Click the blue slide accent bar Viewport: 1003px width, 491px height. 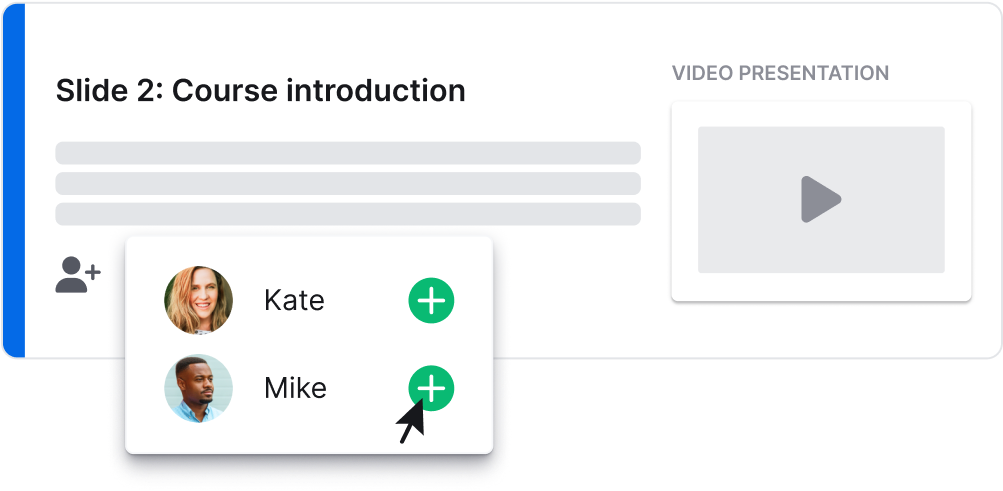[x=14, y=180]
